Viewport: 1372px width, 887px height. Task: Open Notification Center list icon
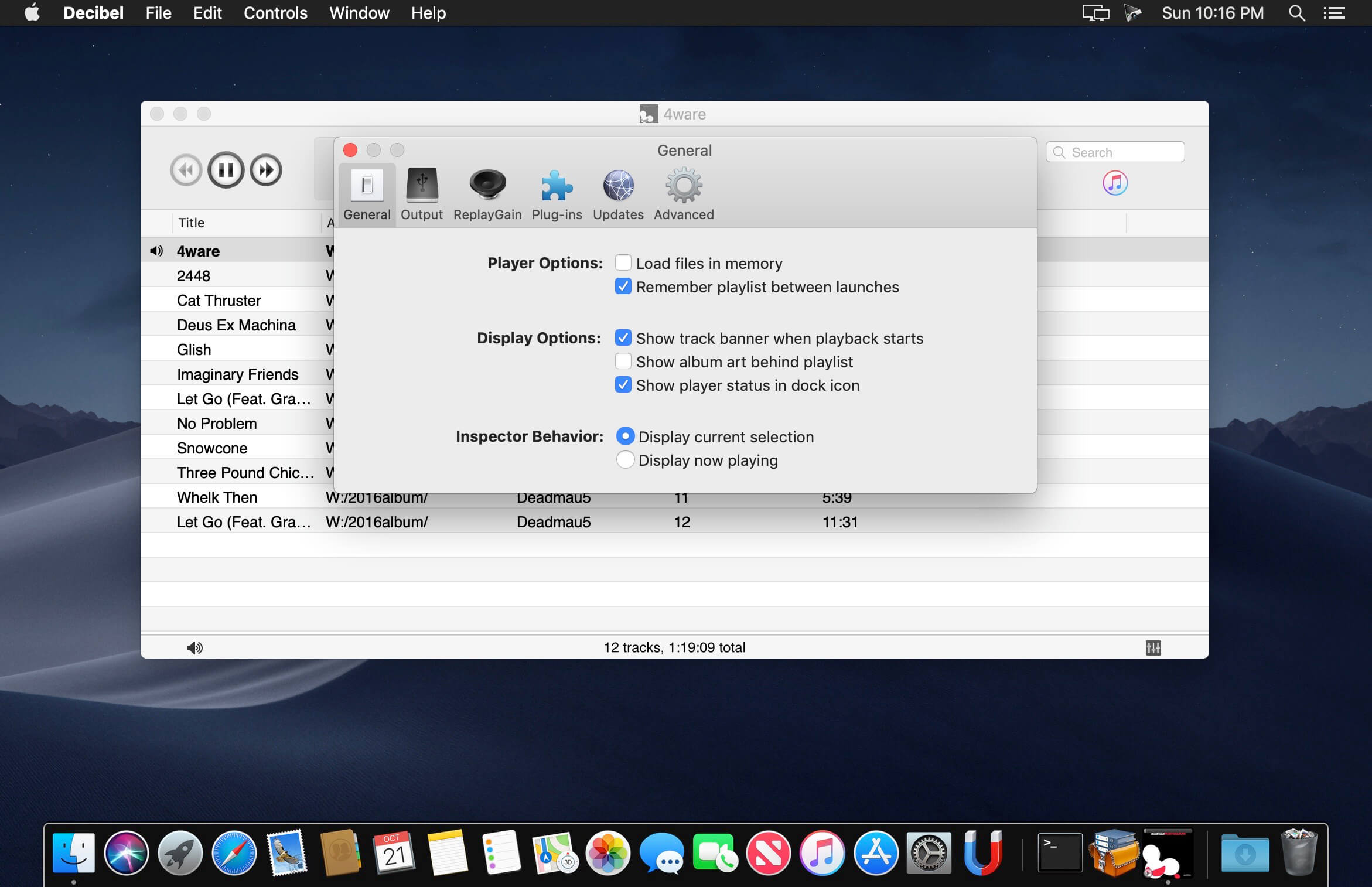[x=1334, y=13]
